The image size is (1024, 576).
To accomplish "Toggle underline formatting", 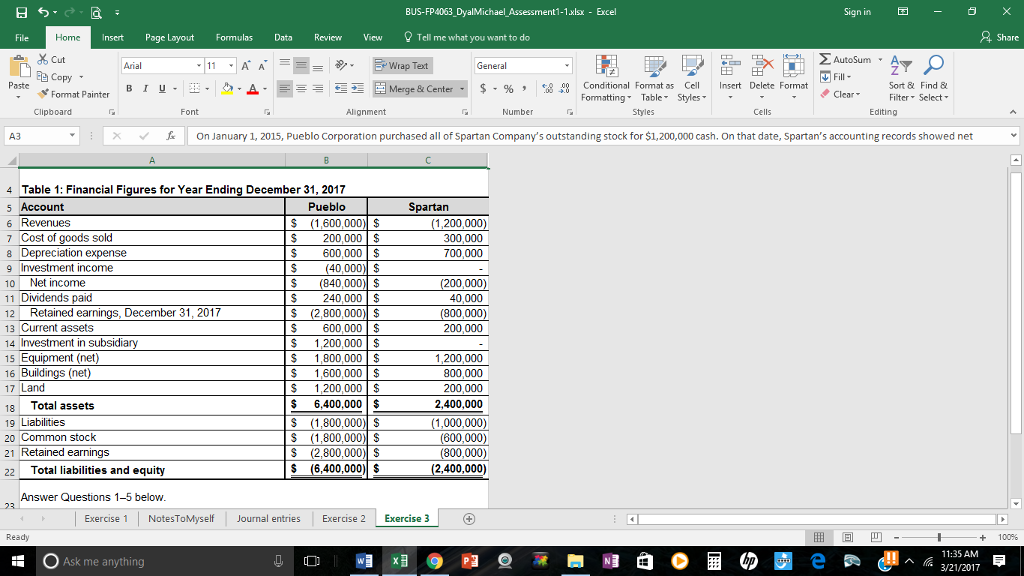I will point(161,88).
